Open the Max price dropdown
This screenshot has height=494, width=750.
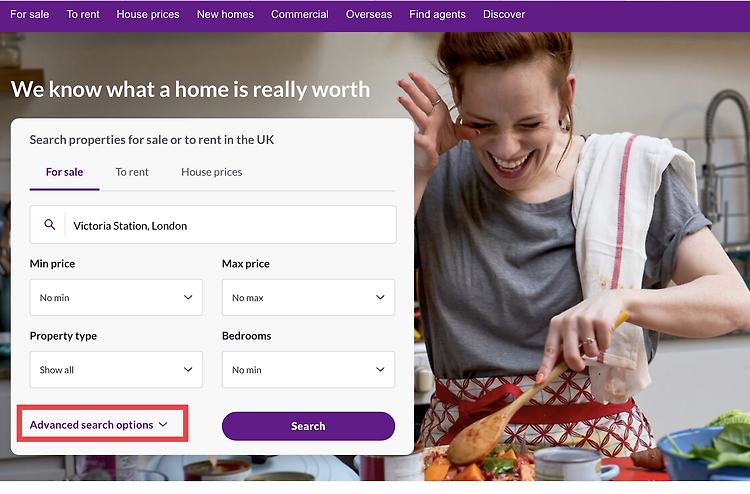[309, 297]
